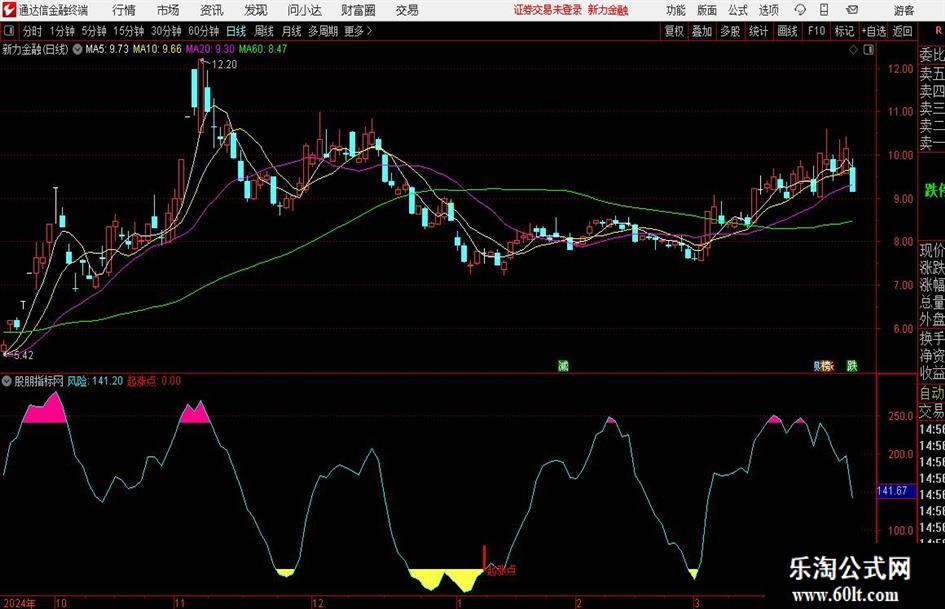Click the MA20: 9.30 indicator label
The width and height of the screenshot is (945, 609).
tap(210, 49)
